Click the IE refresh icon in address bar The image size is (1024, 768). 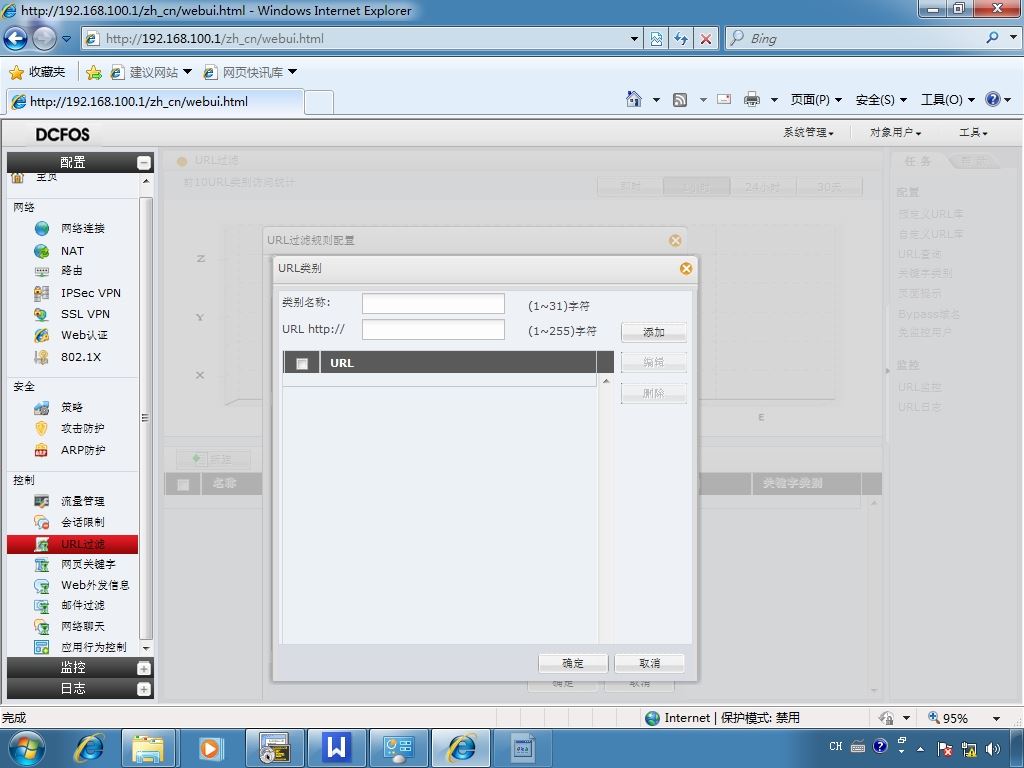click(x=681, y=39)
